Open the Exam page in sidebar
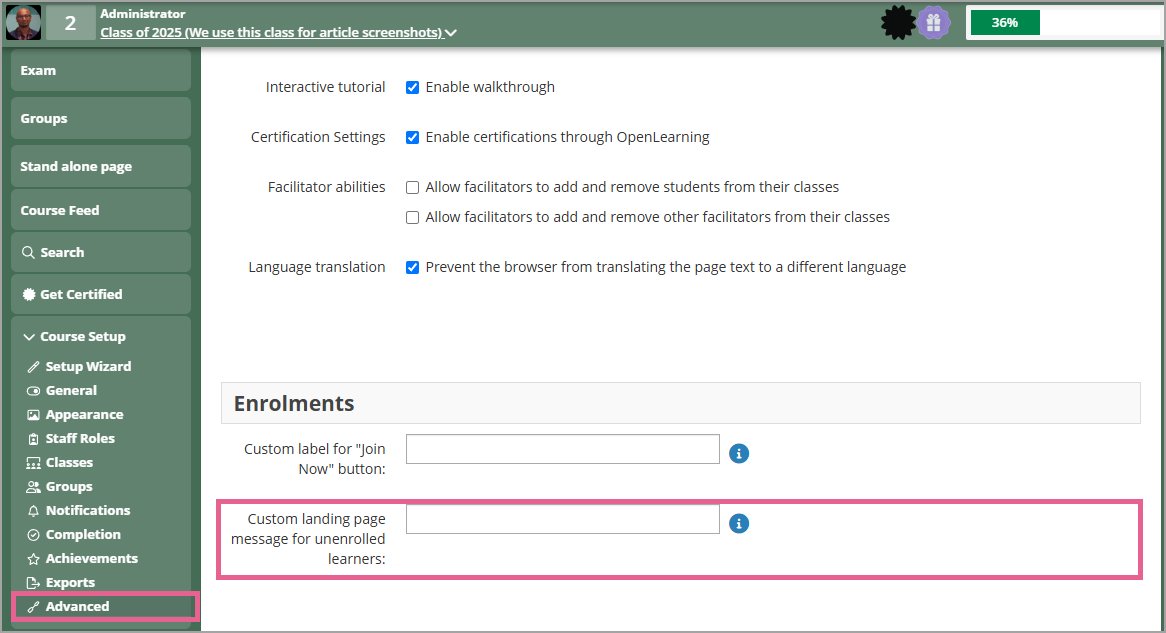The width and height of the screenshot is (1166, 633). pyautogui.click(x=101, y=71)
